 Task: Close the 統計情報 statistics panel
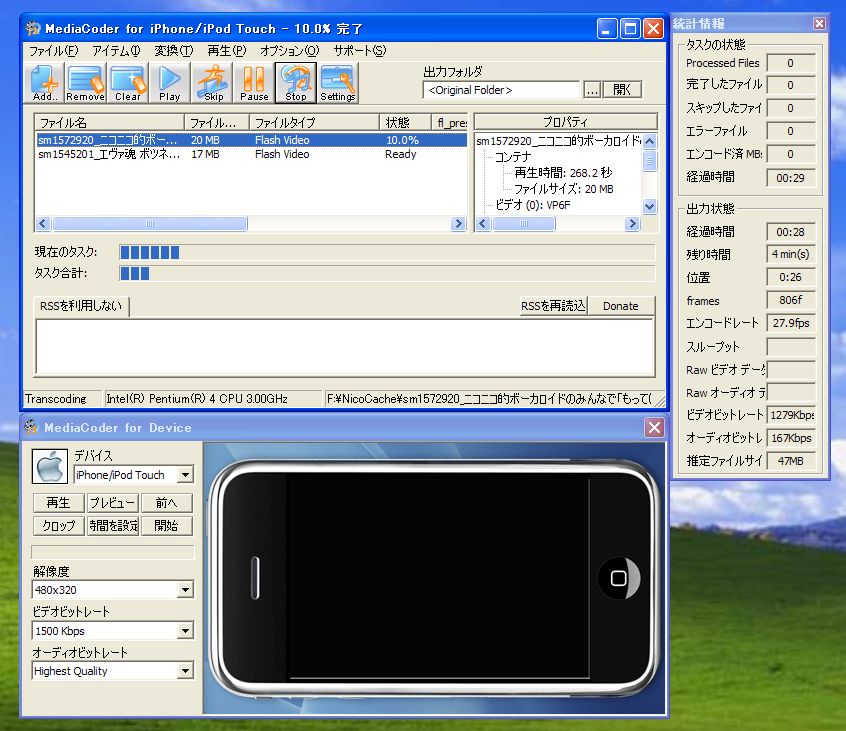tap(819, 23)
